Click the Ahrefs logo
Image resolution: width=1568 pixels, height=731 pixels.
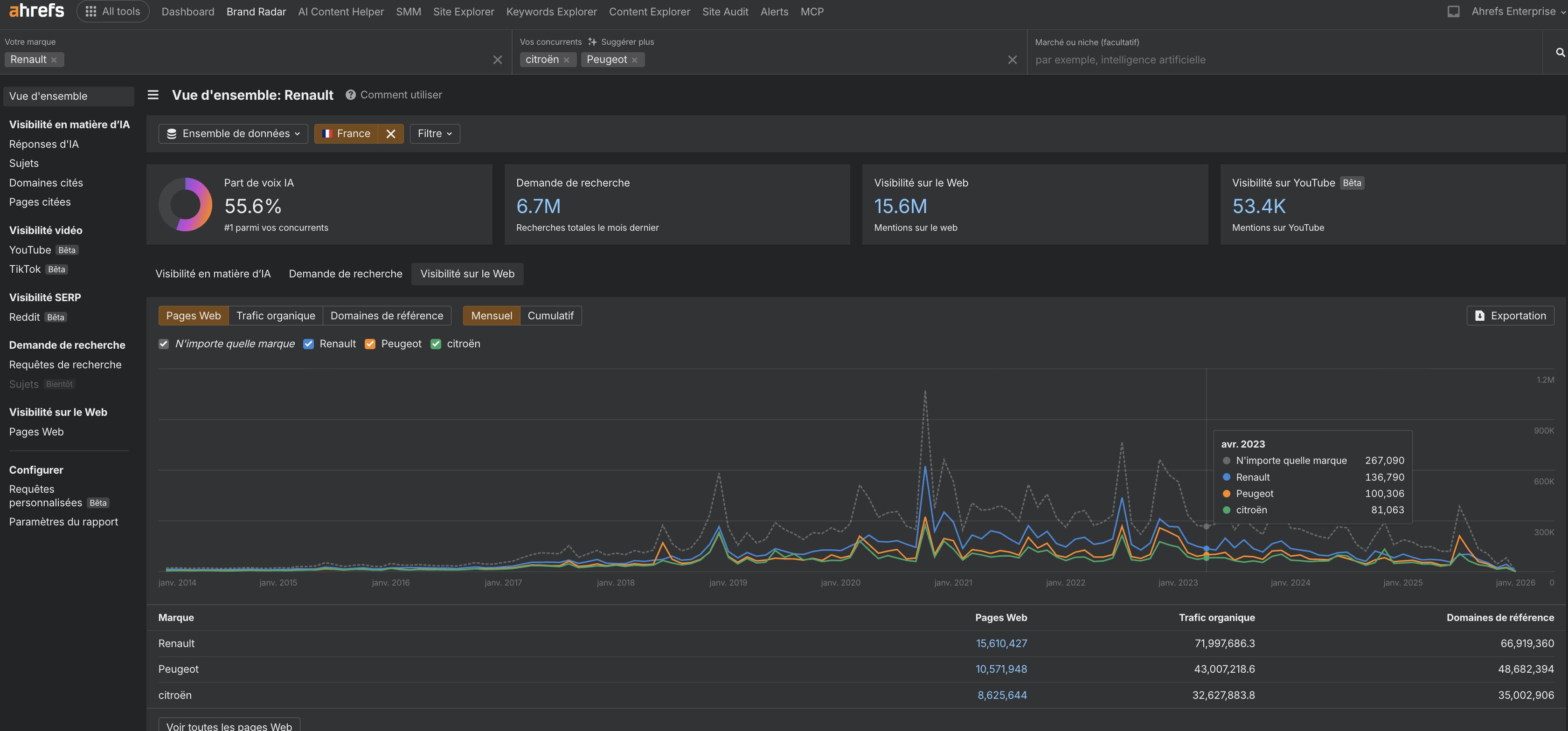pyautogui.click(x=36, y=10)
